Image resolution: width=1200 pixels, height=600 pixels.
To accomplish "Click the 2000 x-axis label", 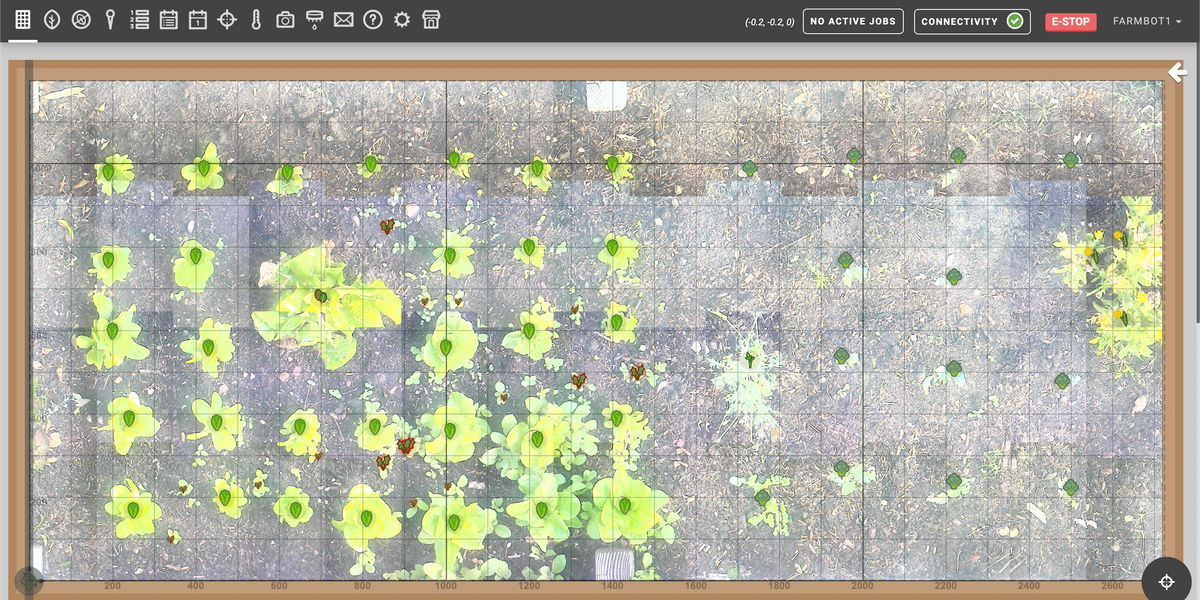I will click(862, 587).
